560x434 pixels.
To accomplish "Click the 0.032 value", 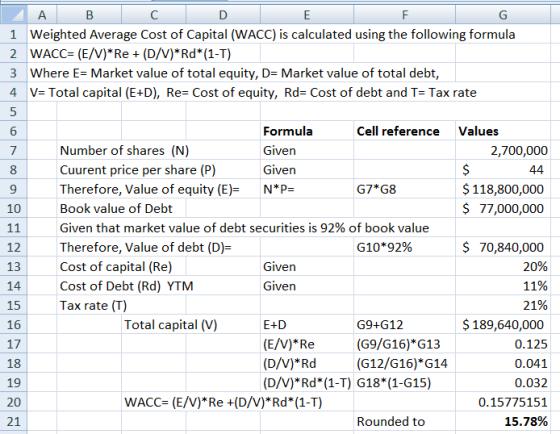I will point(531,383).
